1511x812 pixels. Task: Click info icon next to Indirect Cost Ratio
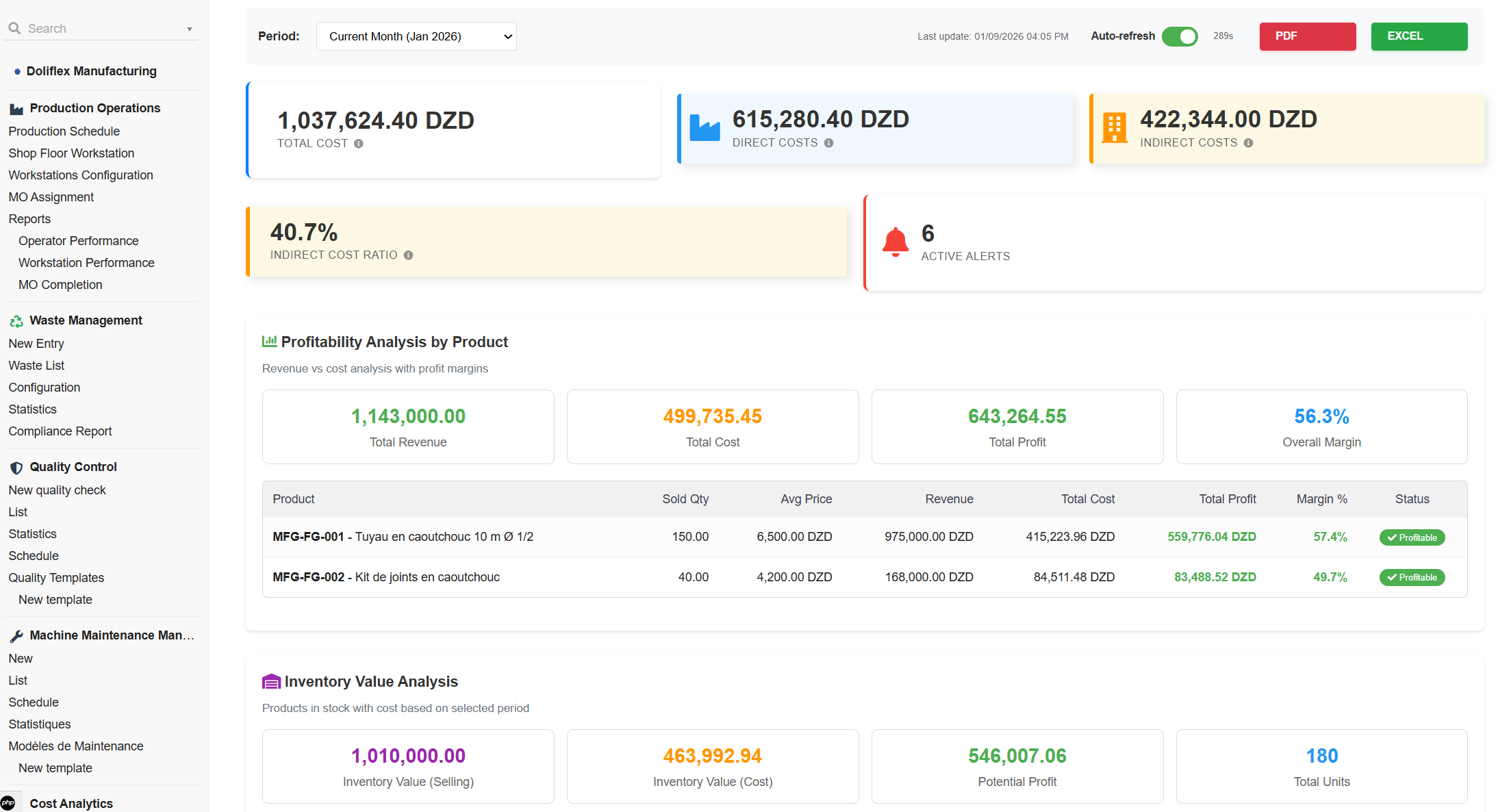tap(408, 255)
